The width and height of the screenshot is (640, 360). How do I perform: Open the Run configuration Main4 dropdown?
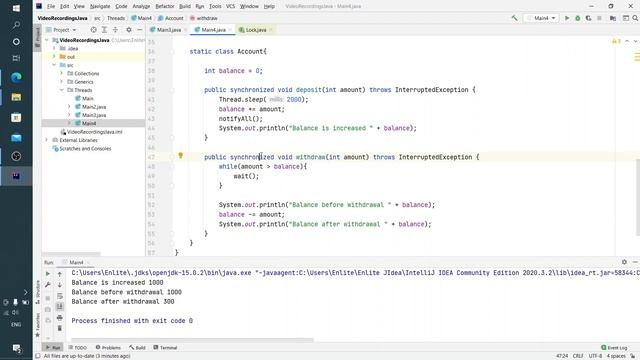point(541,18)
